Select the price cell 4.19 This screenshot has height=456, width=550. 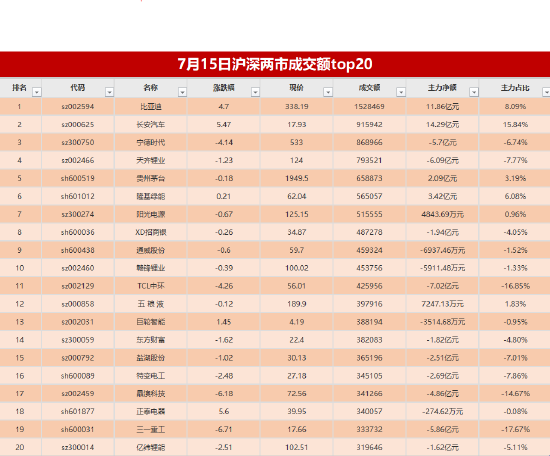click(x=297, y=322)
